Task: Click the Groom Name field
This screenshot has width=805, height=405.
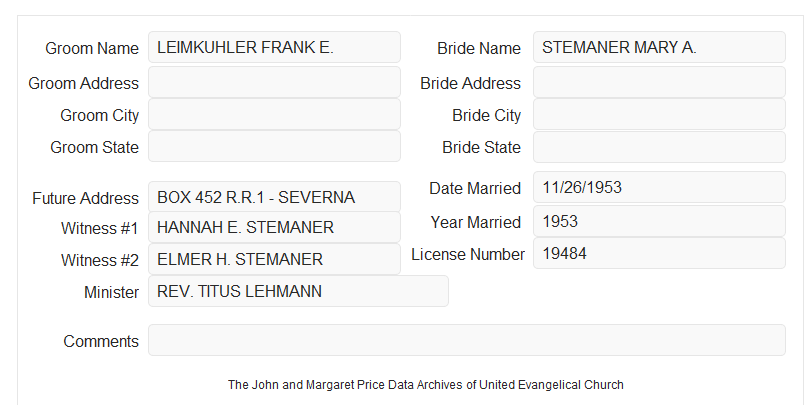Action: [x=274, y=47]
